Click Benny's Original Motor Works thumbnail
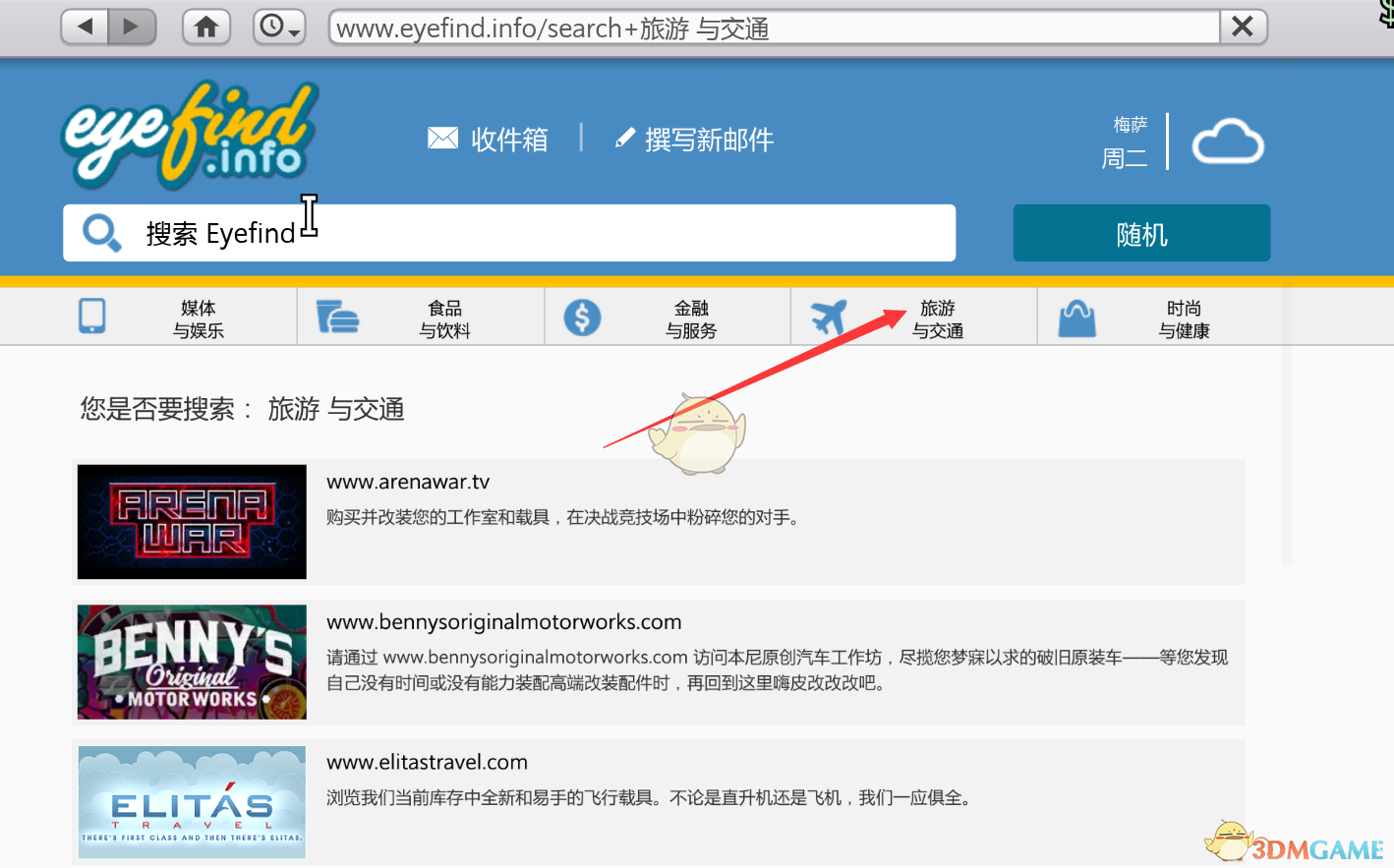 [192, 663]
